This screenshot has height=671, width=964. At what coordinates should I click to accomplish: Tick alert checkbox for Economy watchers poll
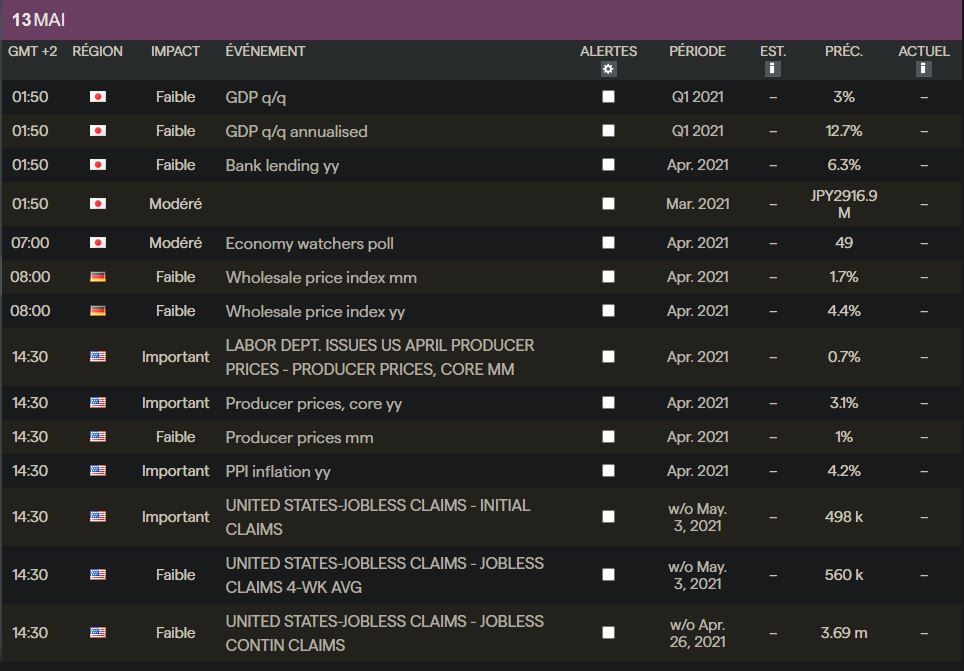(x=608, y=243)
